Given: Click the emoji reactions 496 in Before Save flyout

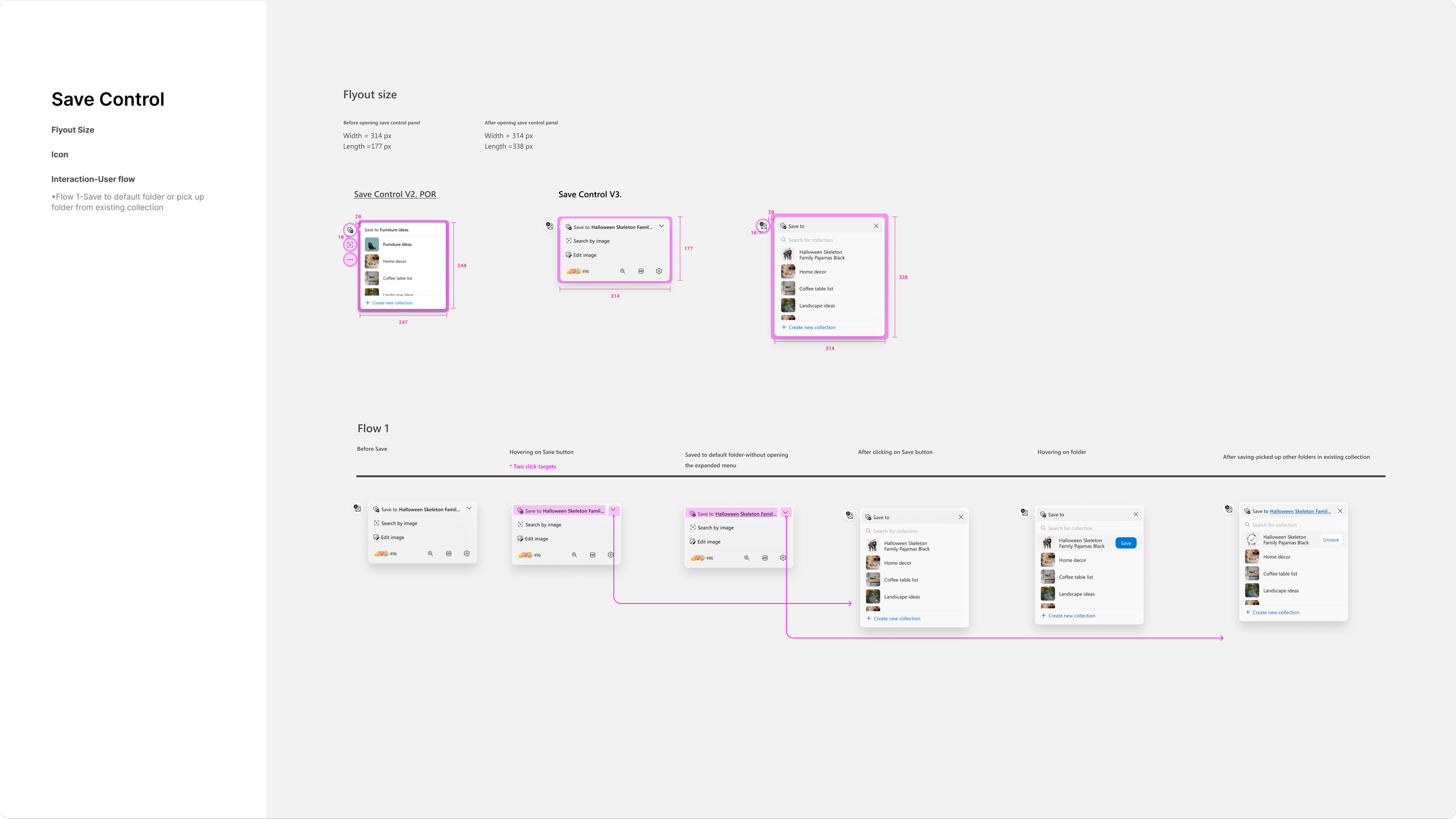Looking at the screenshot, I should pos(386,553).
